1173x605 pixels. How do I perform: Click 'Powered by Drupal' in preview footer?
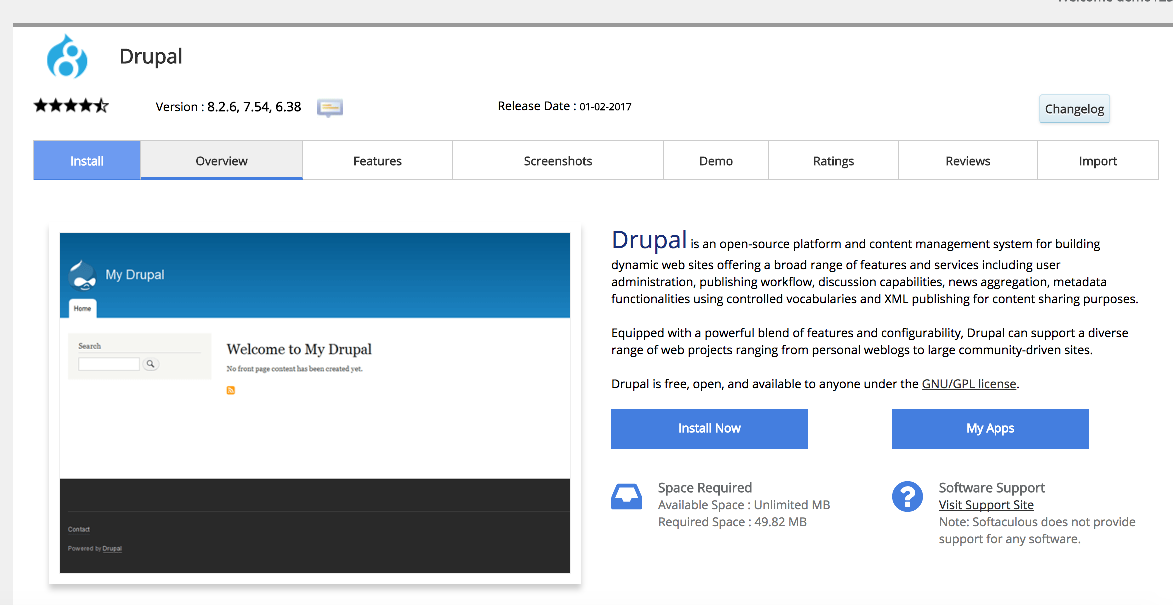[x=95, y=549]
